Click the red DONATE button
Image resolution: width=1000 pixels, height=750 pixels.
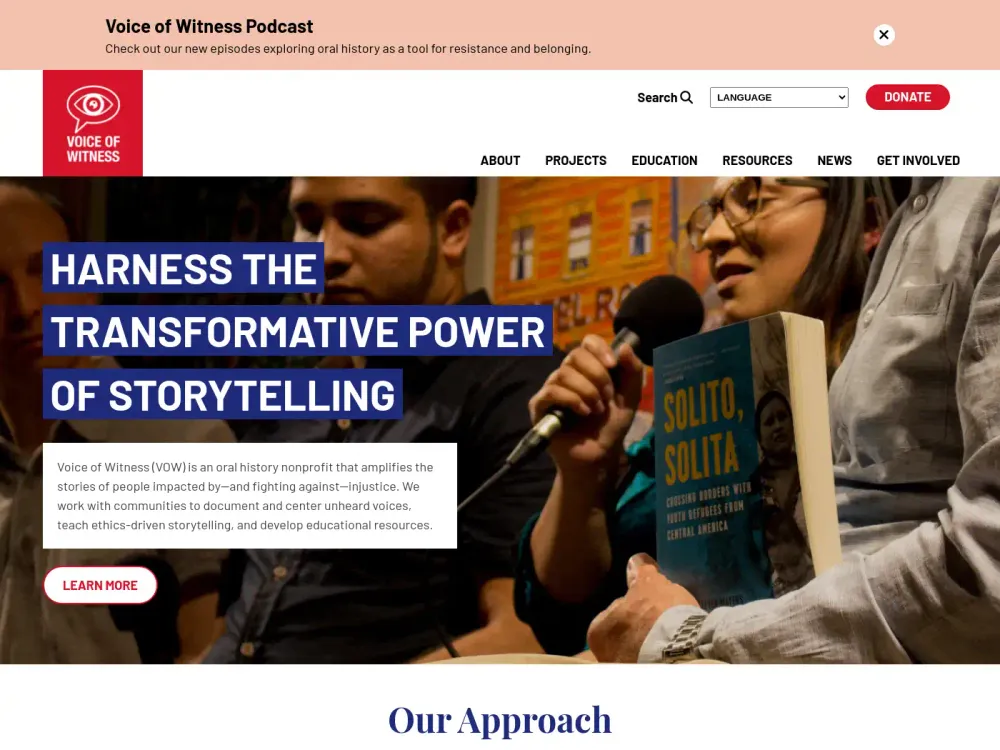click(908, 97)
